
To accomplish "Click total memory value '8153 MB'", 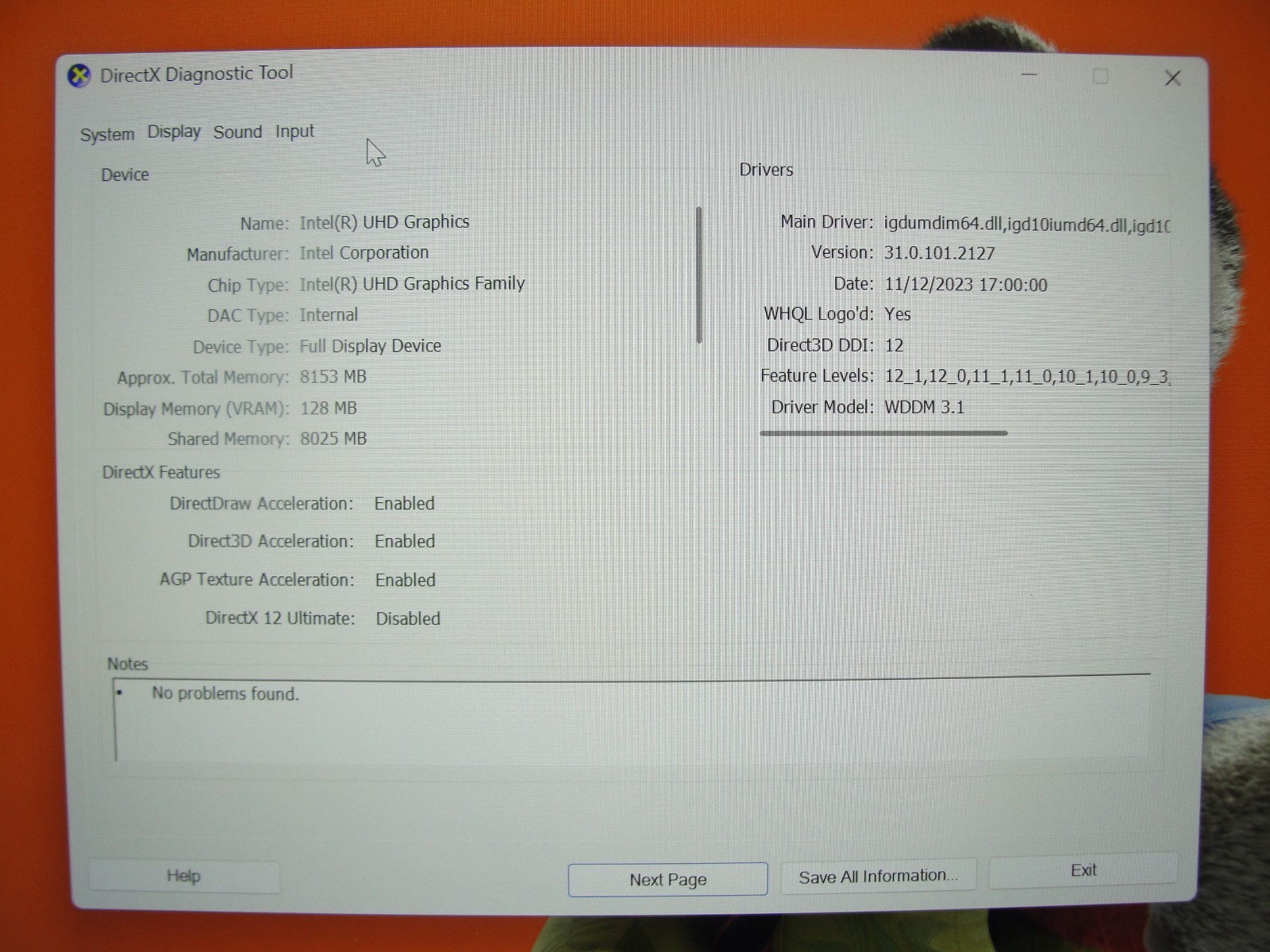I will [x=333, y=377].
